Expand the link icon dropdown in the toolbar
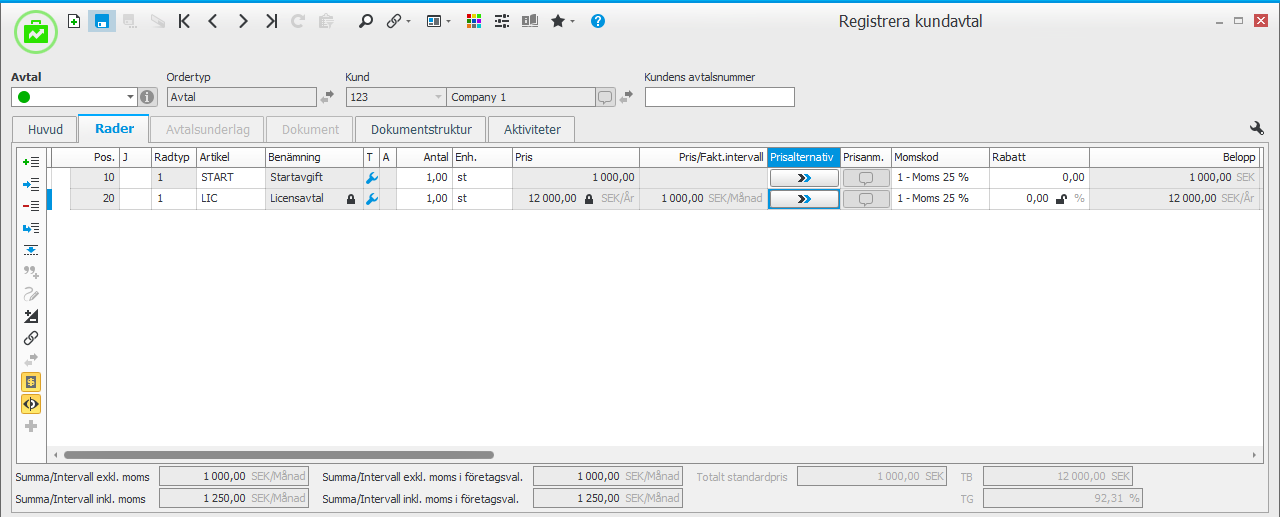The image size is (1280, 517). [x=409, y=22]
